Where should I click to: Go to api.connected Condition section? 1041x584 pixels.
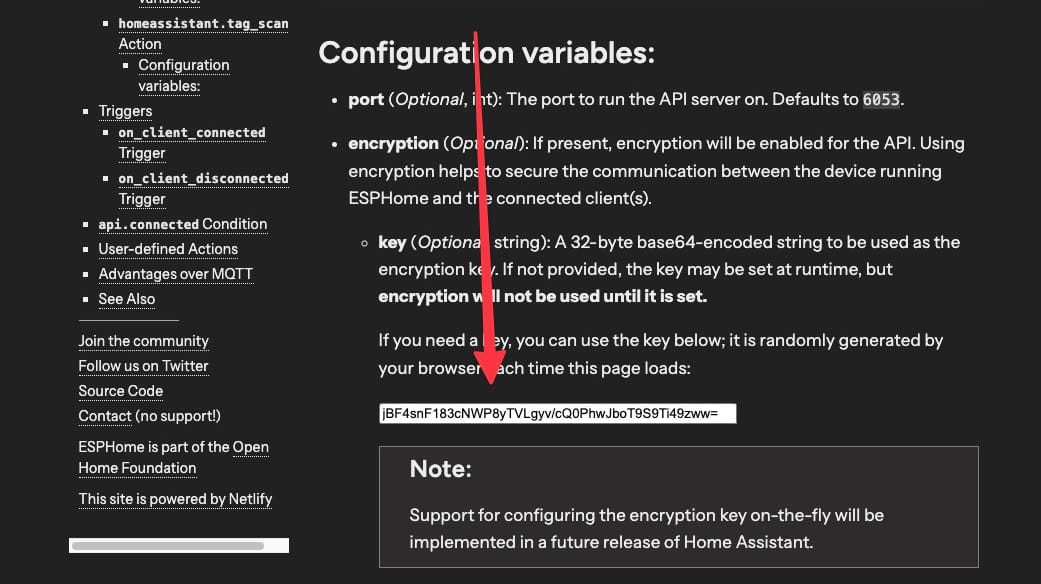pos(183,224)
